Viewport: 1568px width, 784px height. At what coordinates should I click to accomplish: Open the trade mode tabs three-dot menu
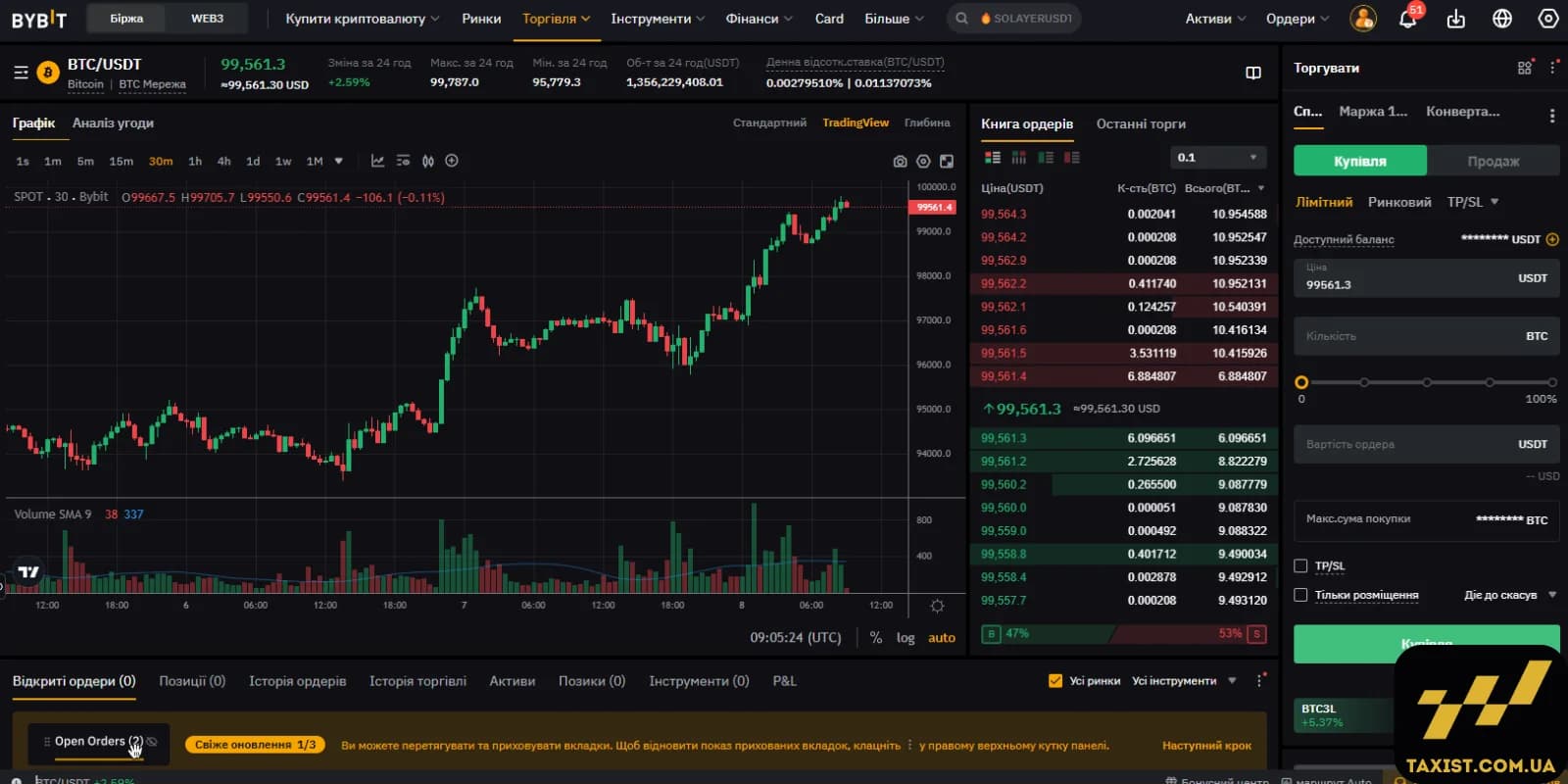coord(1552,116)
